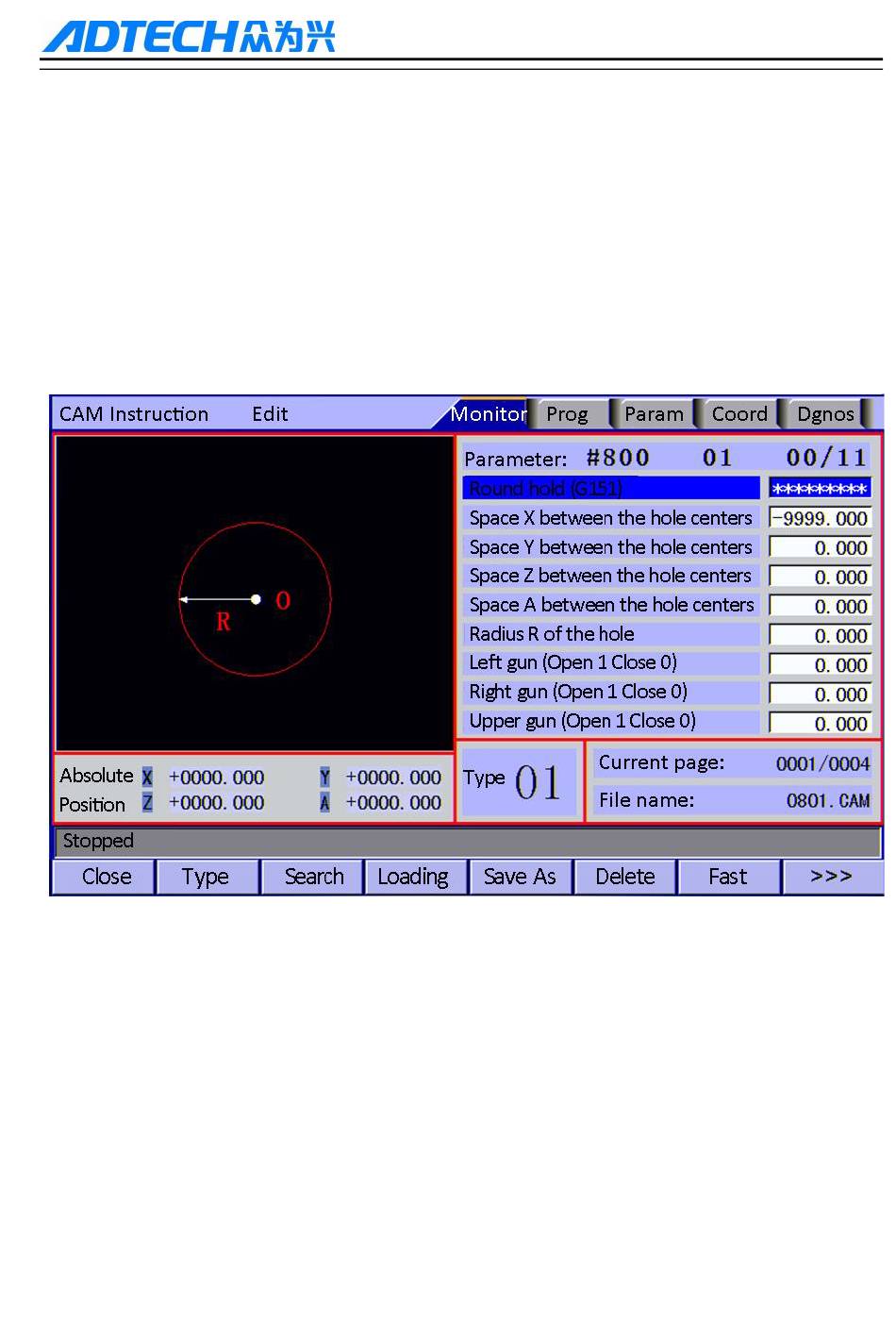
Task: Edit Space A between hole centers value
Action: point(820,606)
